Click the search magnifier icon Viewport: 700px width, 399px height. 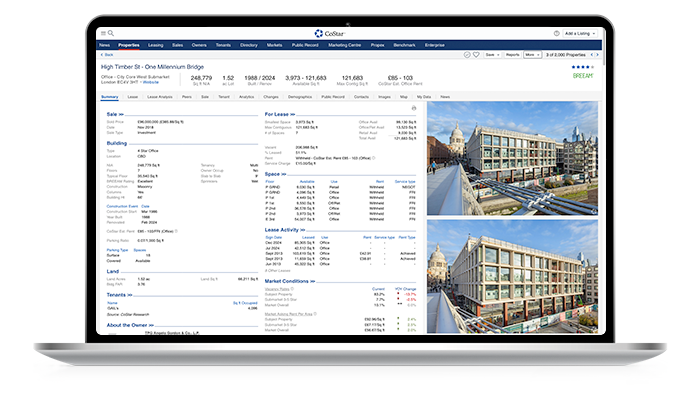click(x=111, y=33)
